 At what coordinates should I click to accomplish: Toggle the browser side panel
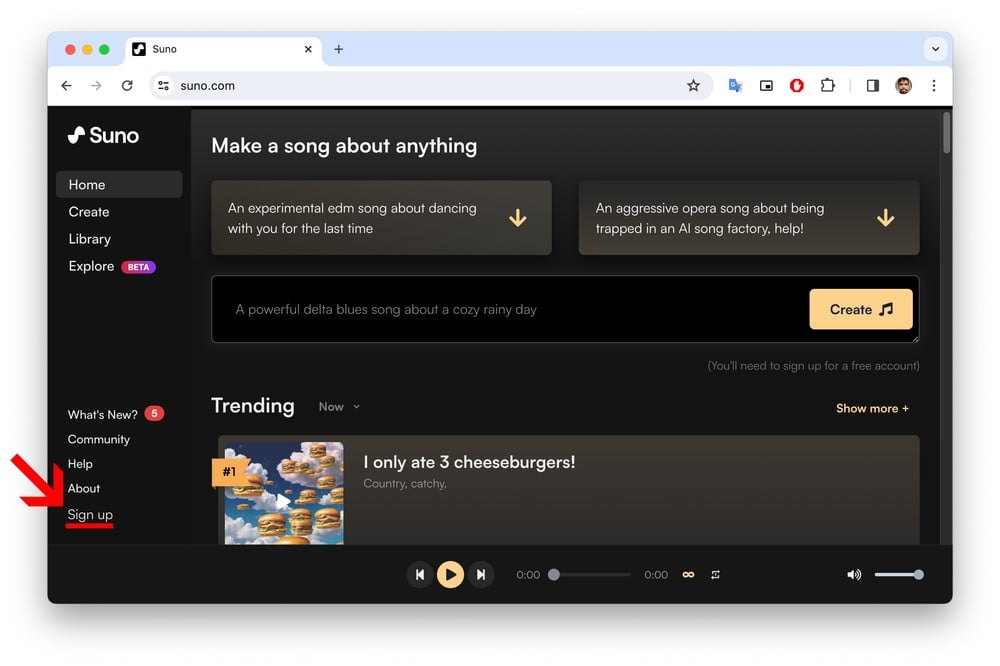coord(872,86)
